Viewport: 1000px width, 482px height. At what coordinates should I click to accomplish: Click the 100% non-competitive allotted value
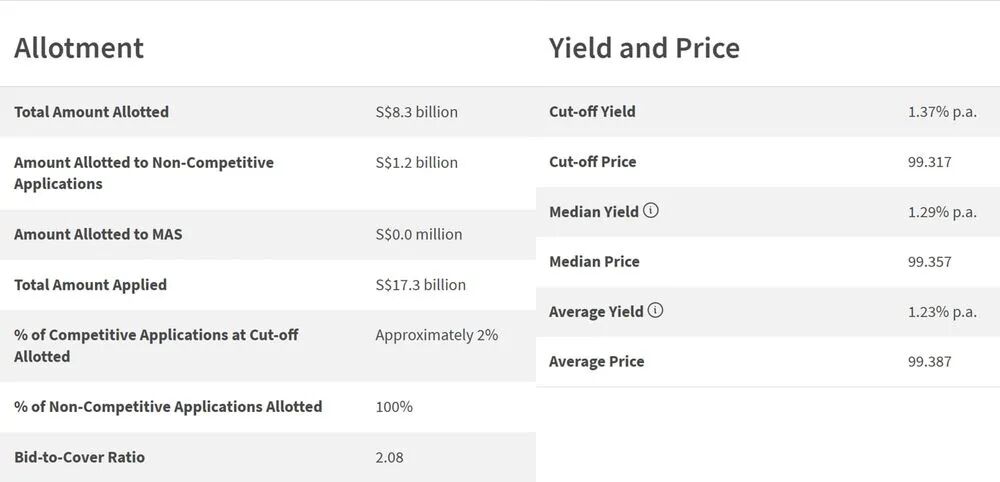click(x=394, y=407)
